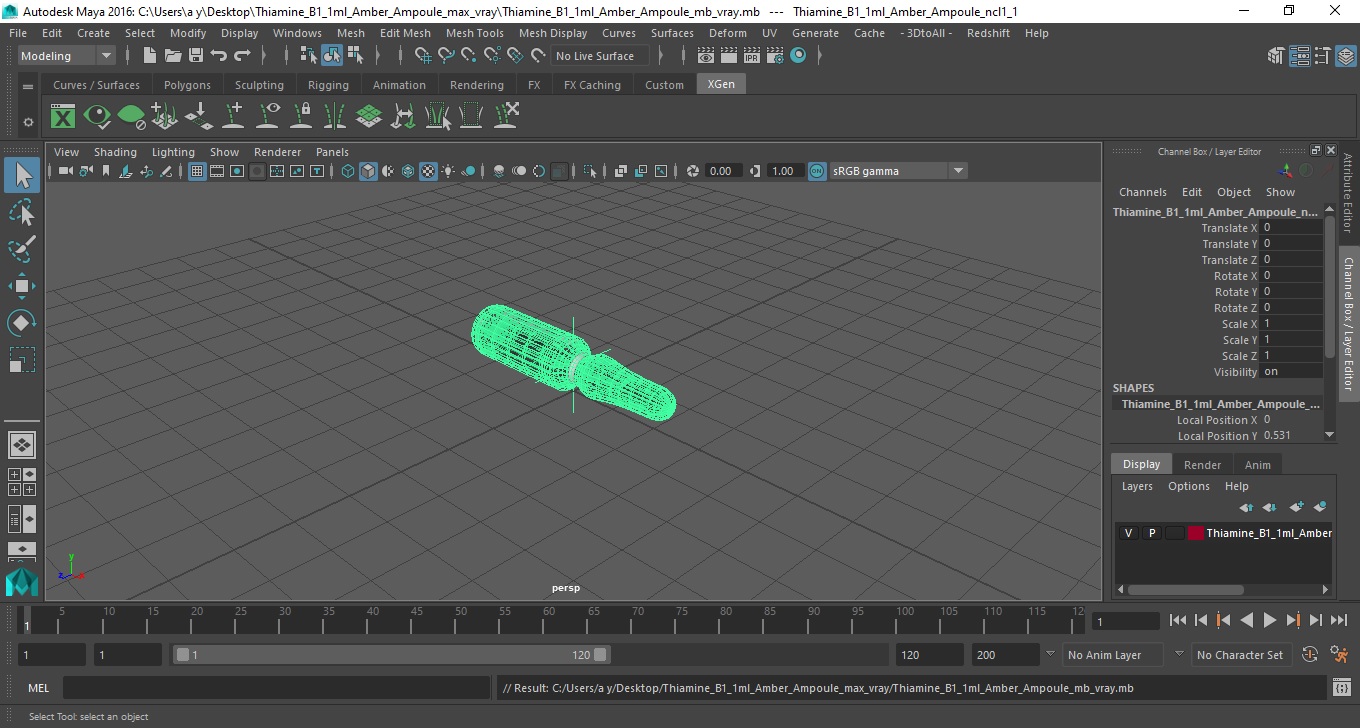Toggle the P playback box of Thiamine layer
Screen dimensions: 1360x728
coord(1151,533)
